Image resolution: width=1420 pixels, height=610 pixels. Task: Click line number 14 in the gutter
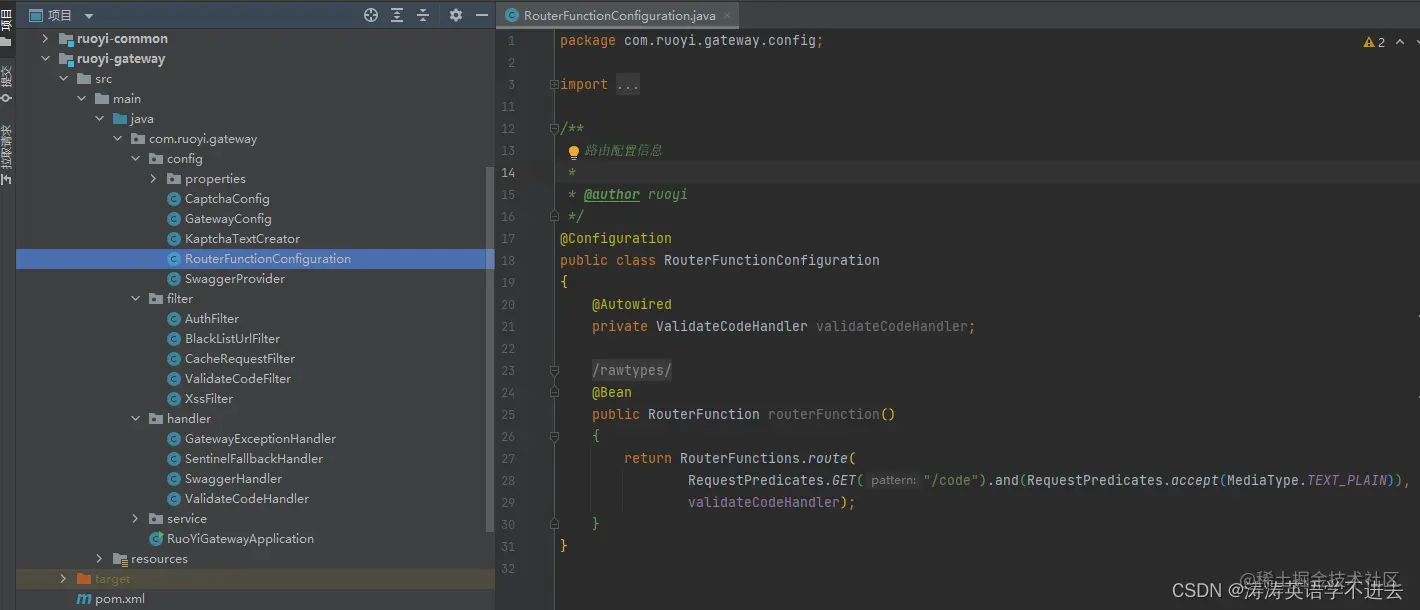(508, 173)
